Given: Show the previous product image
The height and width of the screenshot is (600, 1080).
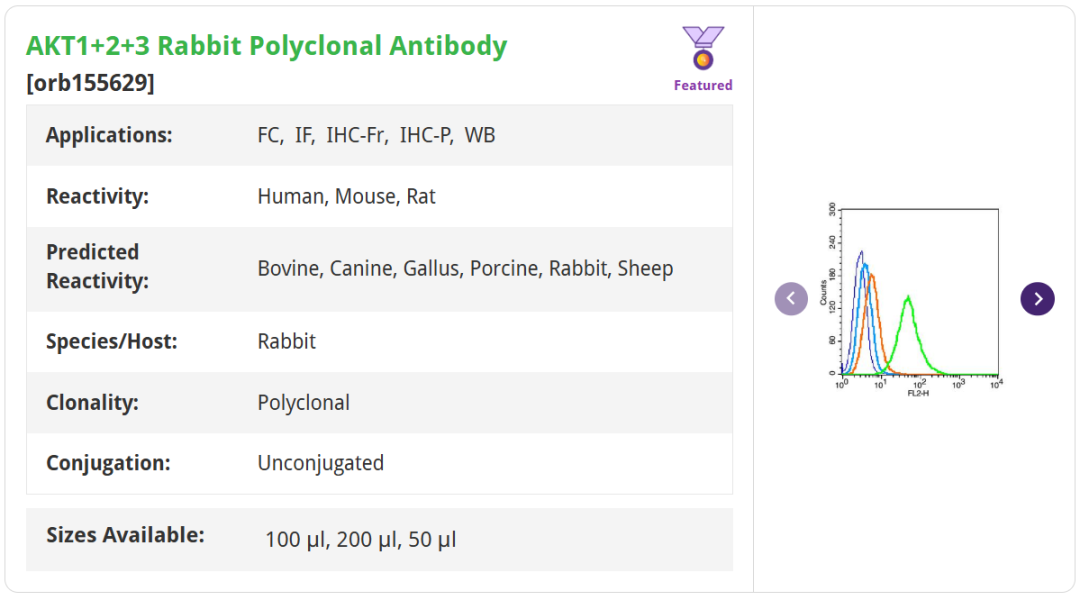Looking at the screenshot, I should [791, 298].
